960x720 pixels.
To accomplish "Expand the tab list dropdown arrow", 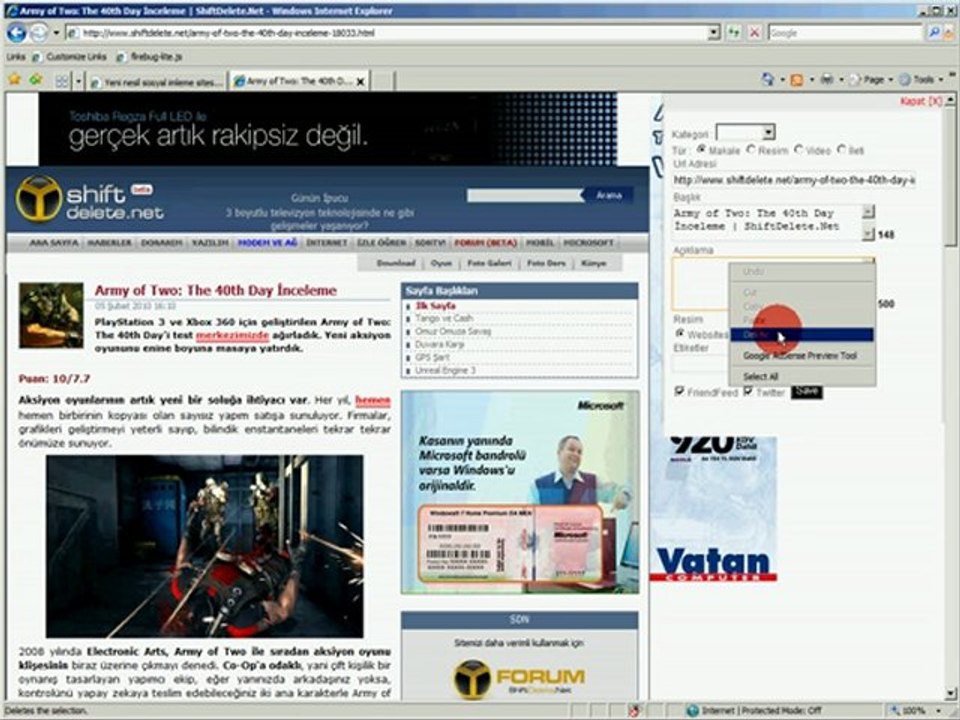I will pyautogui.click(x=78, y=81).
